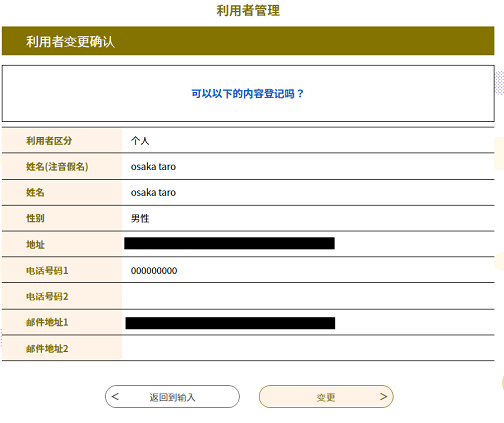Click the redacted 邮件地址1 value
Viewport: 504px width, 423px height.
(230, 323)
